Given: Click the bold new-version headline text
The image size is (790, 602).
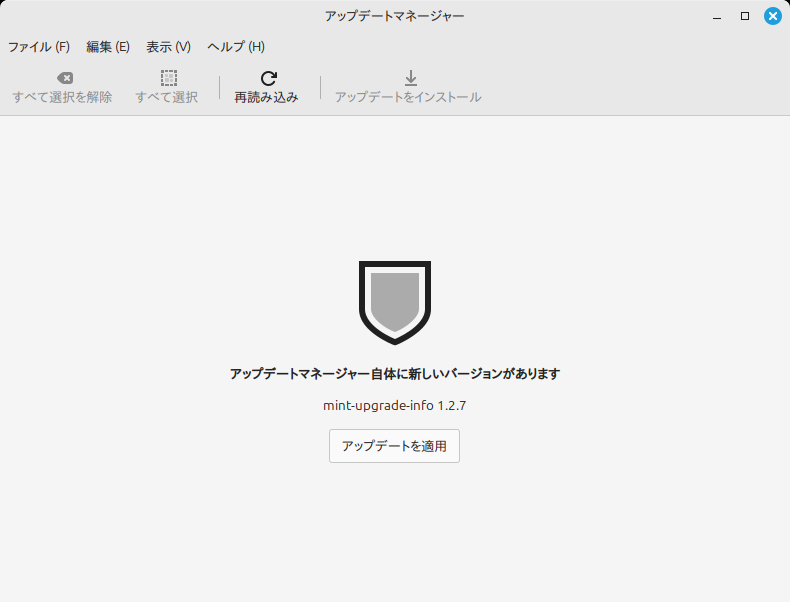Looking at the screenshot, I should (x=394, y=374).
